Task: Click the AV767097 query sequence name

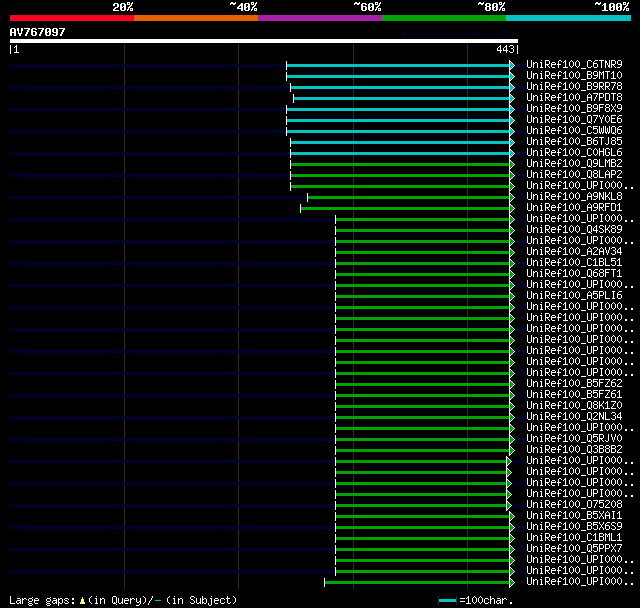Action: point(38,32)
